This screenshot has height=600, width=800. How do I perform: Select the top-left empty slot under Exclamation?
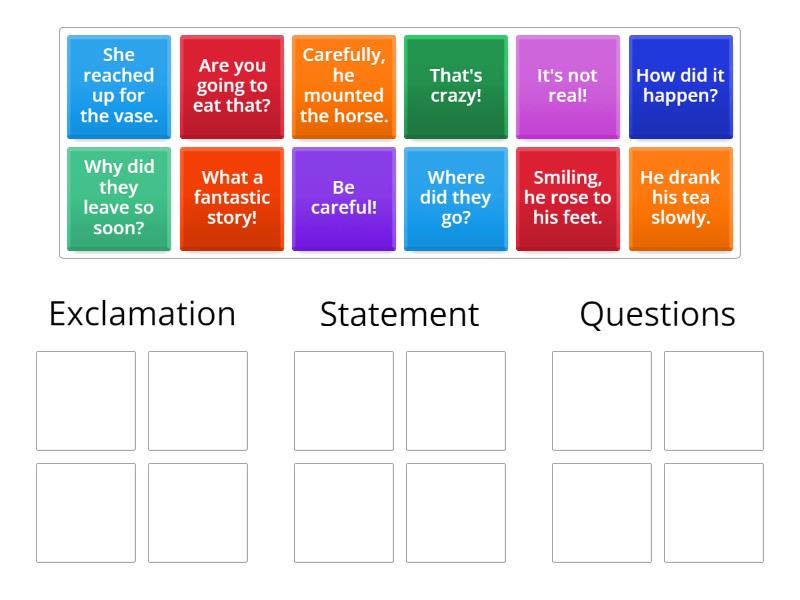[86, 399]
